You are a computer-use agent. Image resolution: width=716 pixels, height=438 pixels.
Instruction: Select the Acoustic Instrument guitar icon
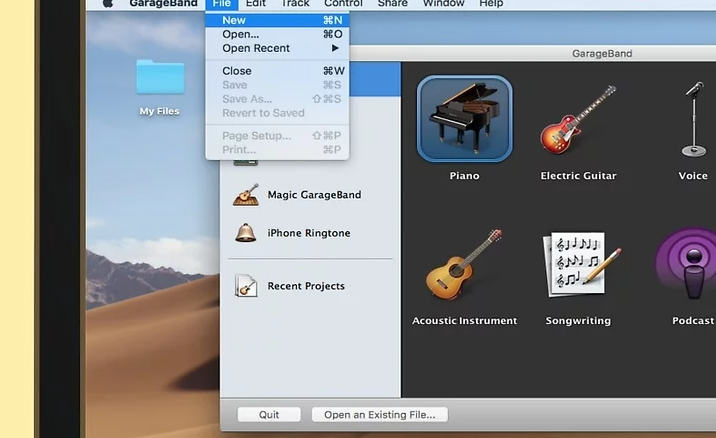pyautogui.click(x=463, y=264)
